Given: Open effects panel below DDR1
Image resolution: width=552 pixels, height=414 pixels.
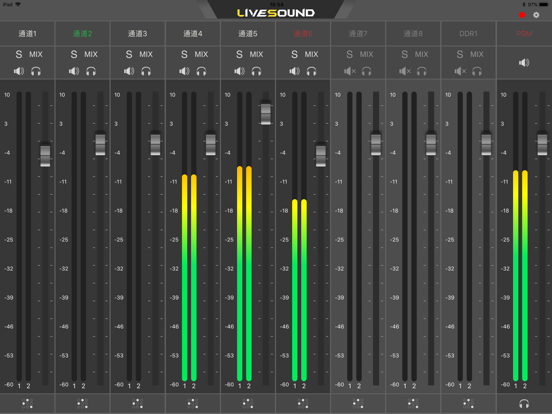Looking at the screenshot, I should pyautogui.click(x=468, y=403).
